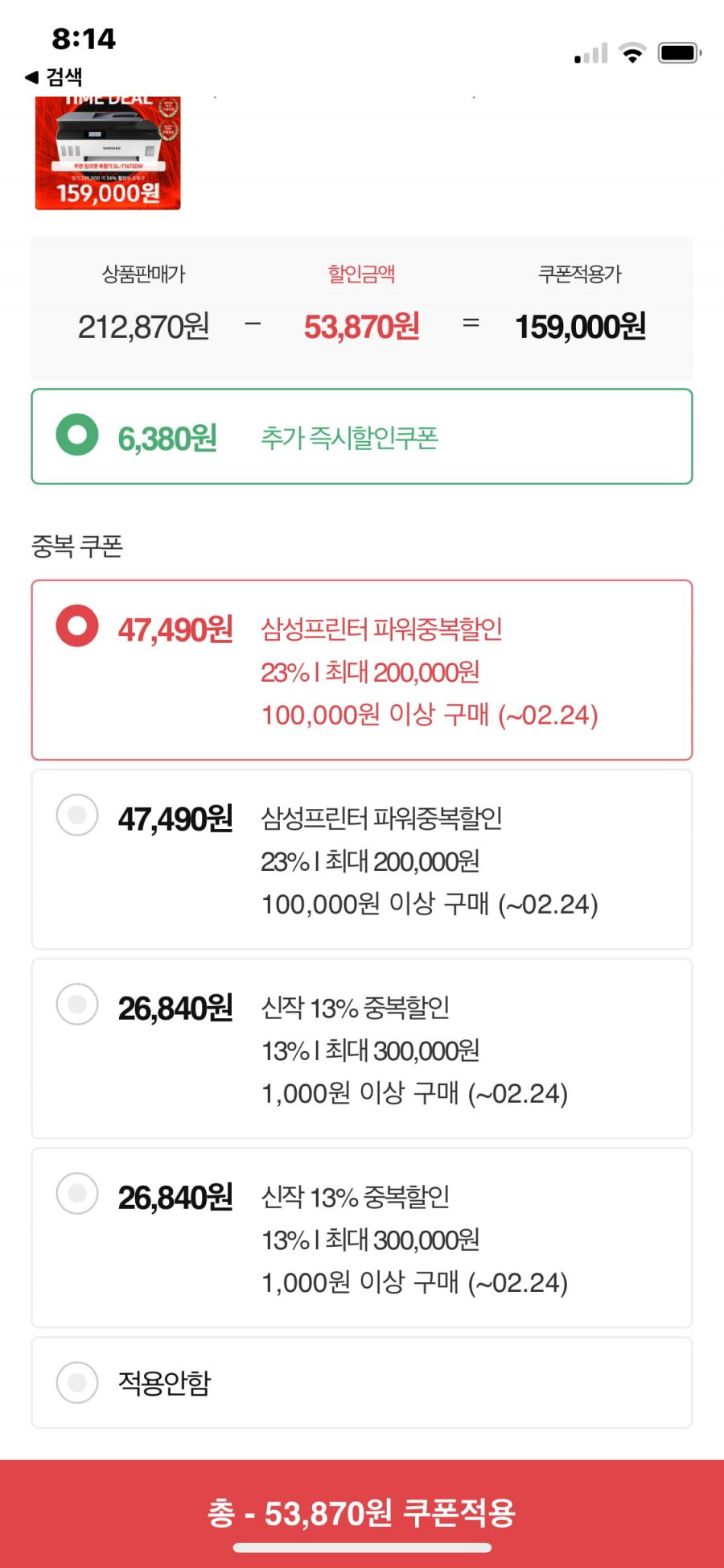The image size is (724, 1568).
Task: Select the second 26,840원 신작 13% coupon radio
Action: [77, 1193]
